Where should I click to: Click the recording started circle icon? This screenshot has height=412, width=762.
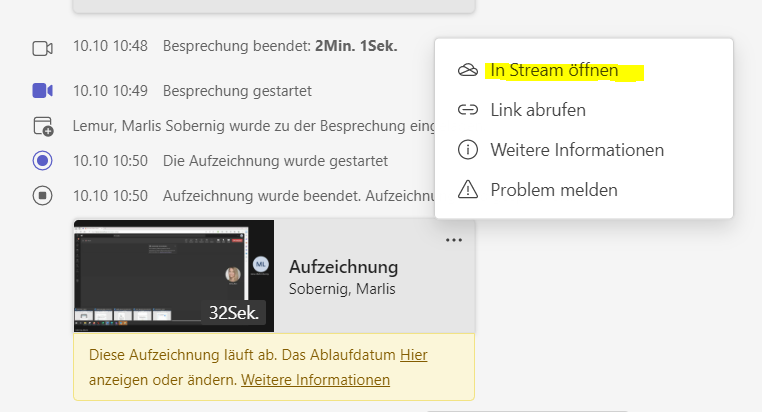(43, 161)
